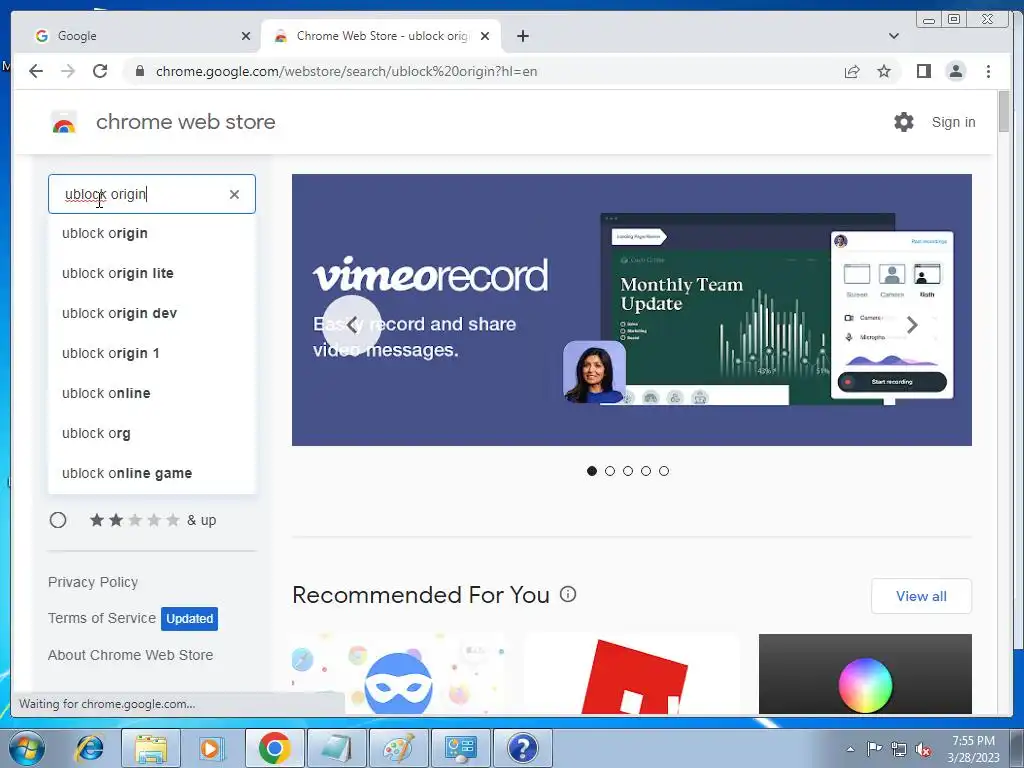Viewport: 1024px width, 768px height.
Task: Click the browser forward arrow
Action: coord(68,71)
